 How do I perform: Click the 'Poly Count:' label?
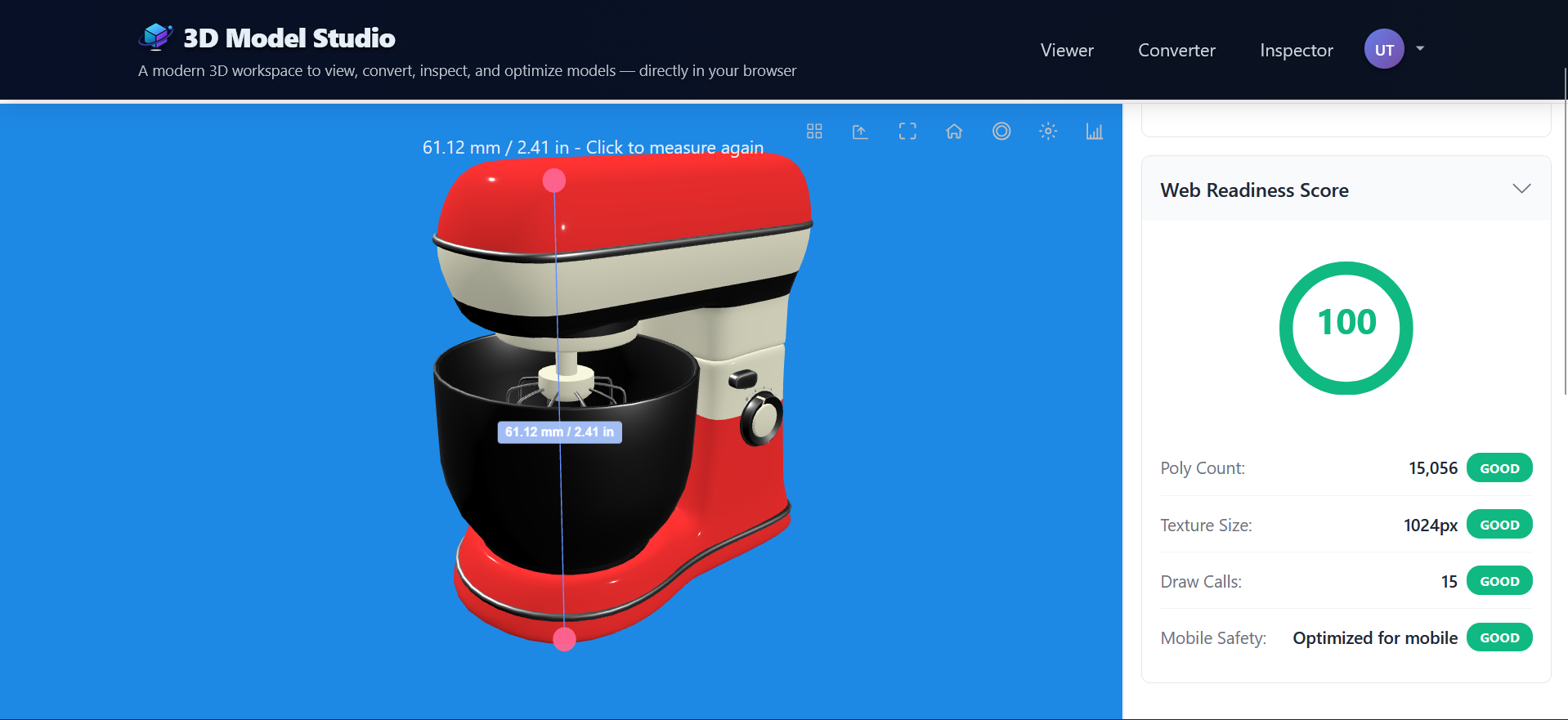click(1203, 468)
